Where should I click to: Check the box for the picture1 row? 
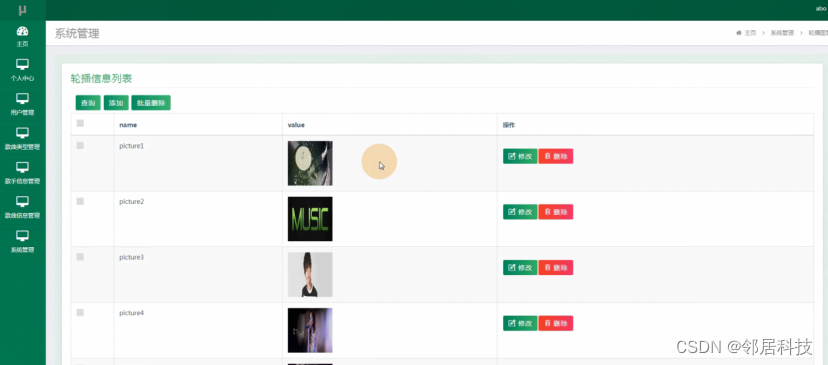pos(80,146)
